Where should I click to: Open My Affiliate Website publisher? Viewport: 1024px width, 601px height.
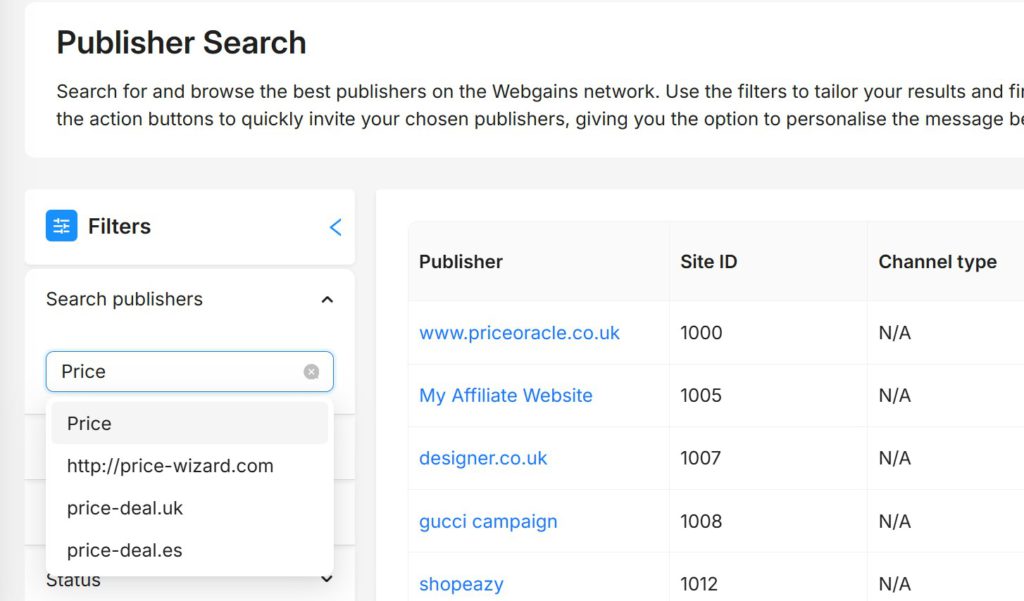(x=505, y=395)
